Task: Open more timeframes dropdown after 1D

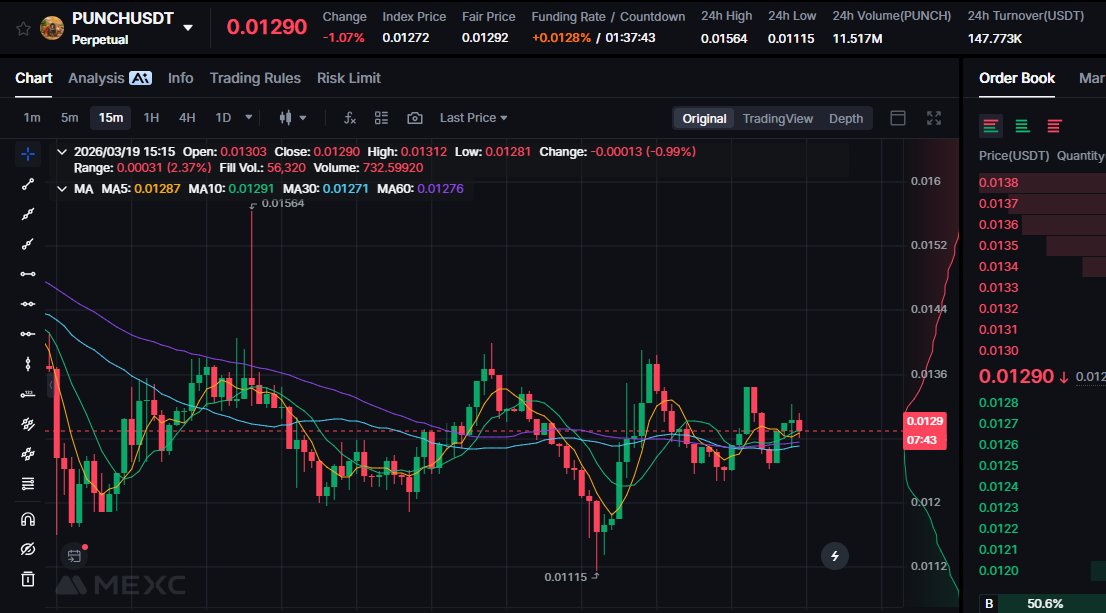Action: [248, 117]
